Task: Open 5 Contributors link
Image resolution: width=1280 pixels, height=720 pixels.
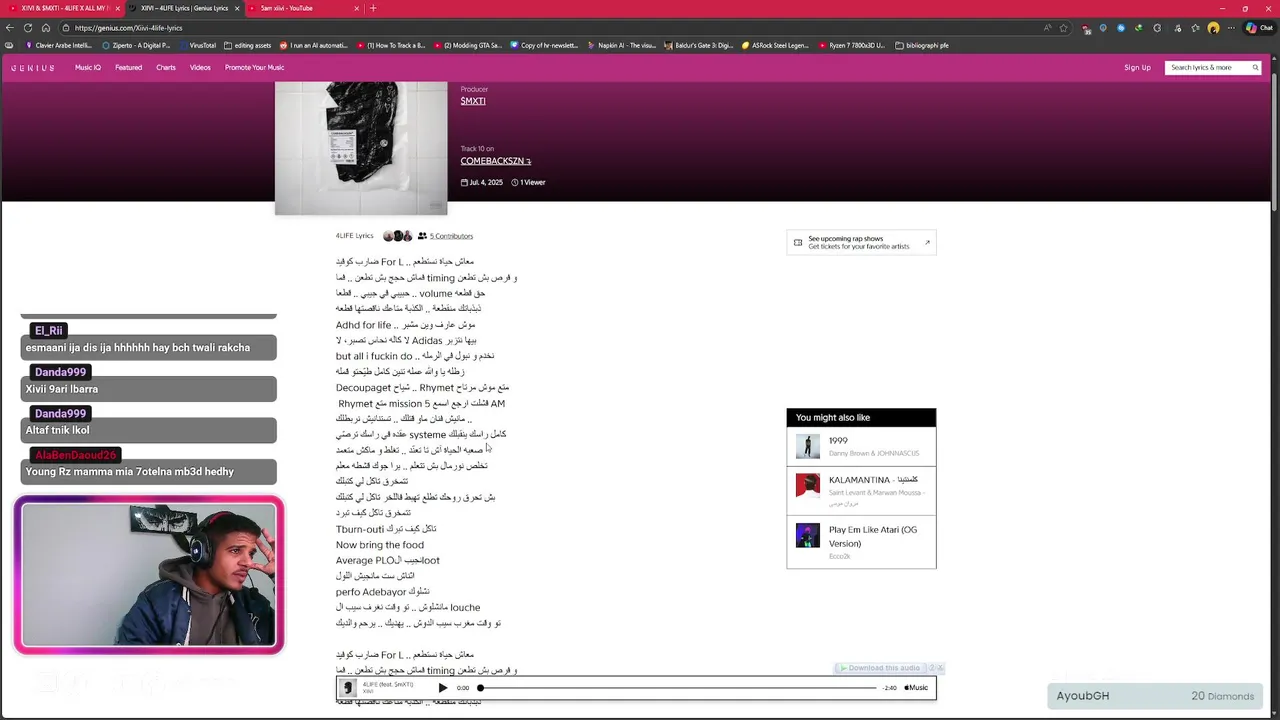Action: 451,236
